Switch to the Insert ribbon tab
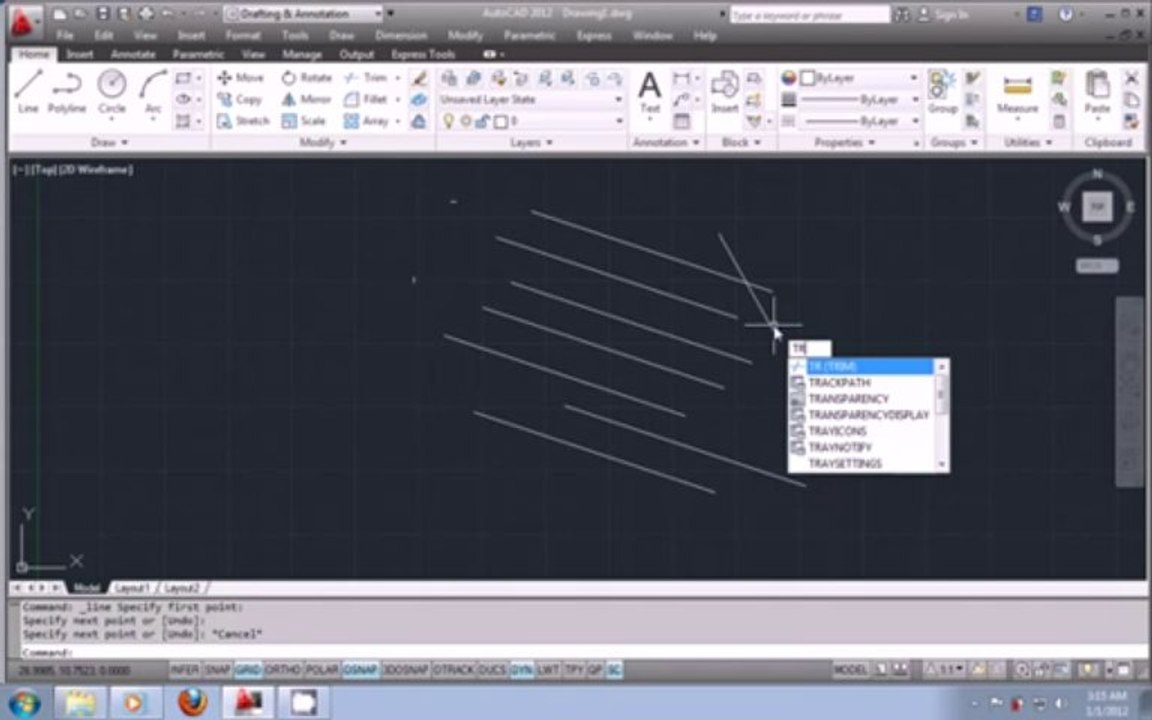The height and width of the screenshot is (720, 1152). click(79, 54)
